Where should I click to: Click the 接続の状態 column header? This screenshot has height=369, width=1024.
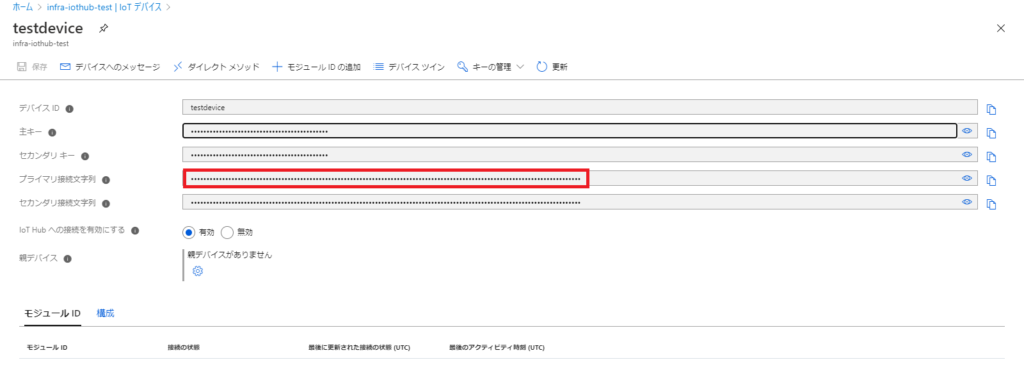tap(184, 347)
